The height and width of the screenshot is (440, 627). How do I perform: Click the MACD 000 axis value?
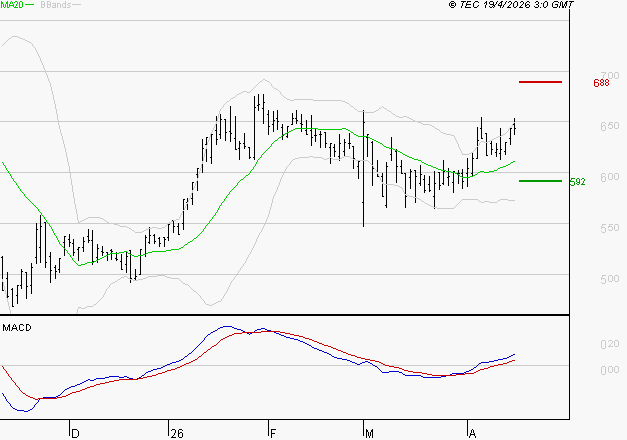[x=610, y=370]
